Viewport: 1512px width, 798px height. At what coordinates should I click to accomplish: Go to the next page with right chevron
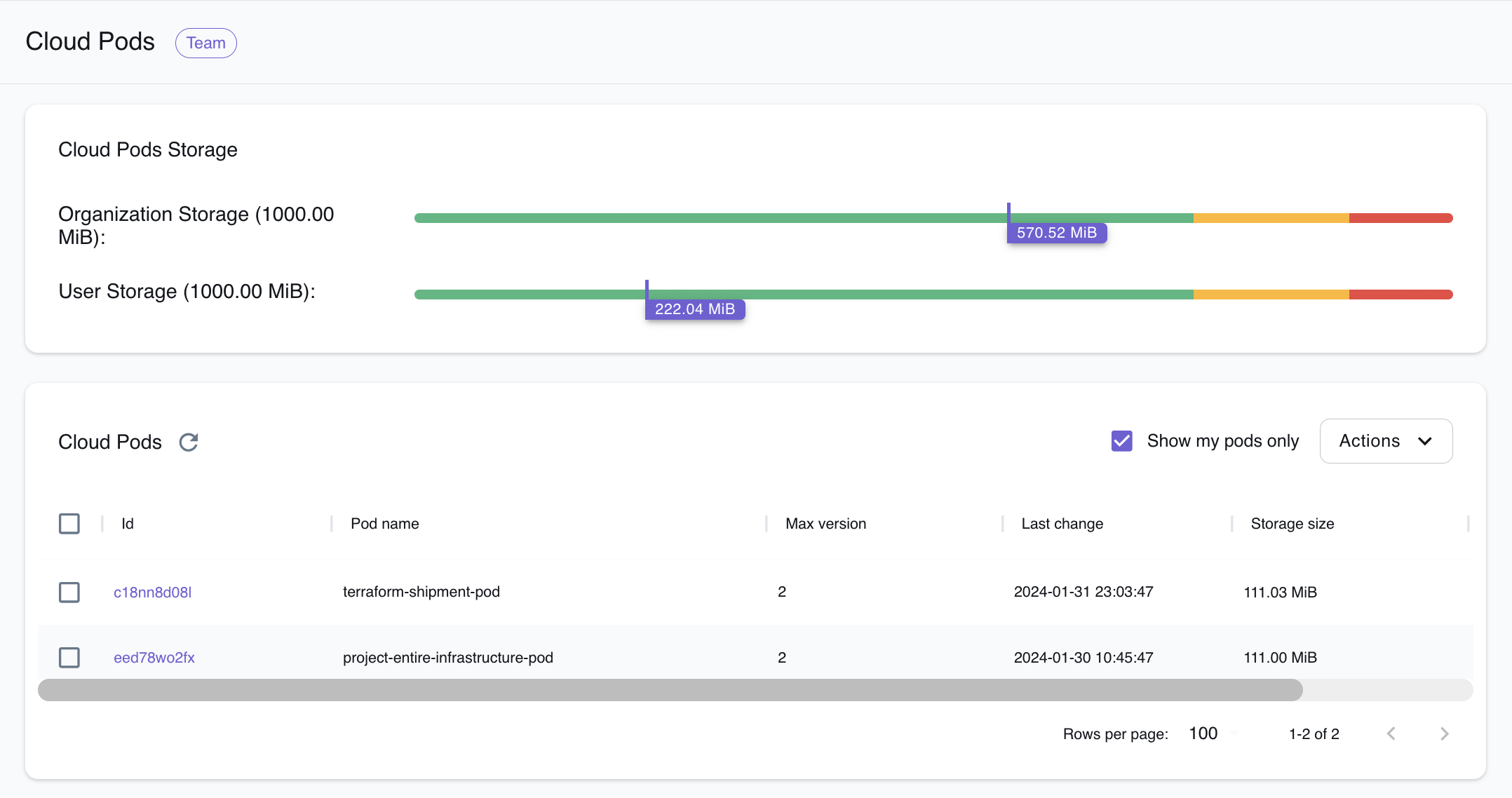(x=1444, y=733)
